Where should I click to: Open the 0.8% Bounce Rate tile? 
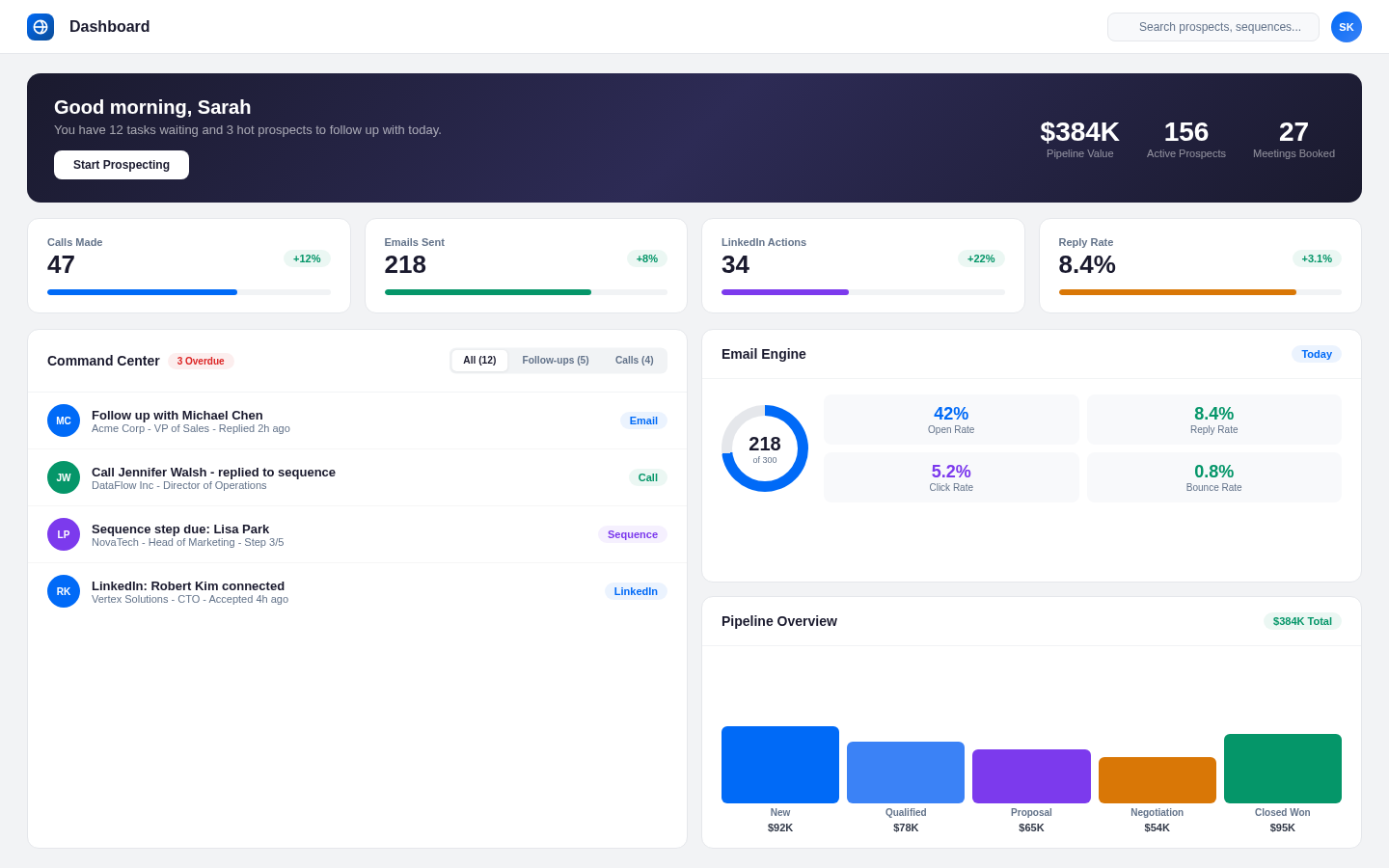(1214, 477)
